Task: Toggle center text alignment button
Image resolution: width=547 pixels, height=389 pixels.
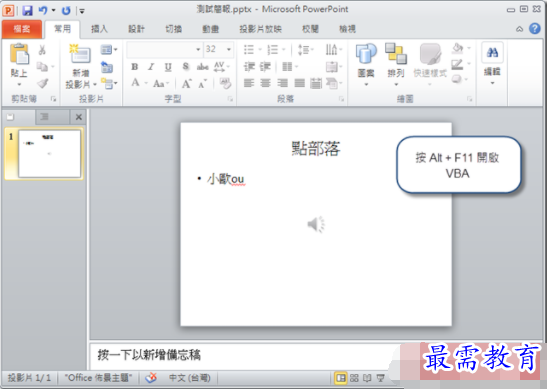Action: point(265,83)
